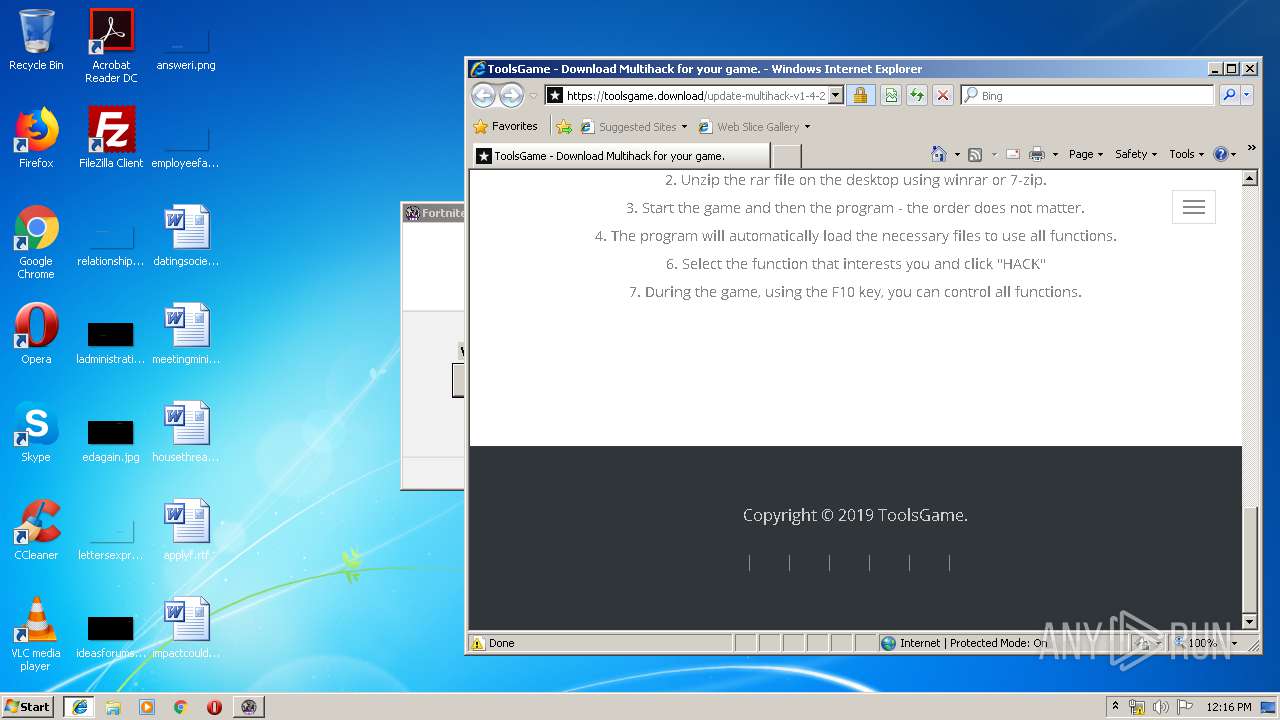1280x720 pixels.
Task: Open the Safety menu
Action: (1136, 154)
